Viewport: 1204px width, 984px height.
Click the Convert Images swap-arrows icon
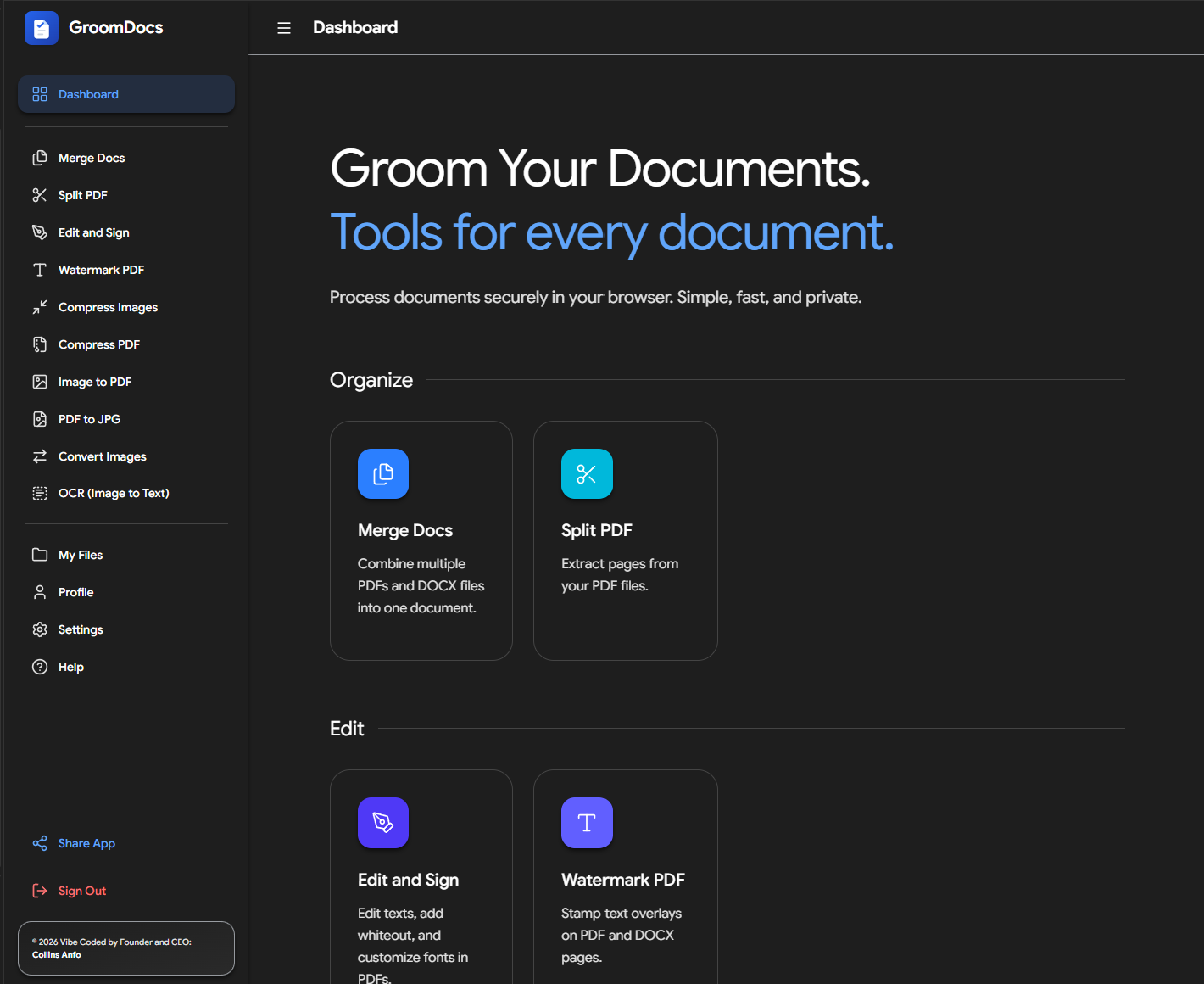(x=40, y=456)
